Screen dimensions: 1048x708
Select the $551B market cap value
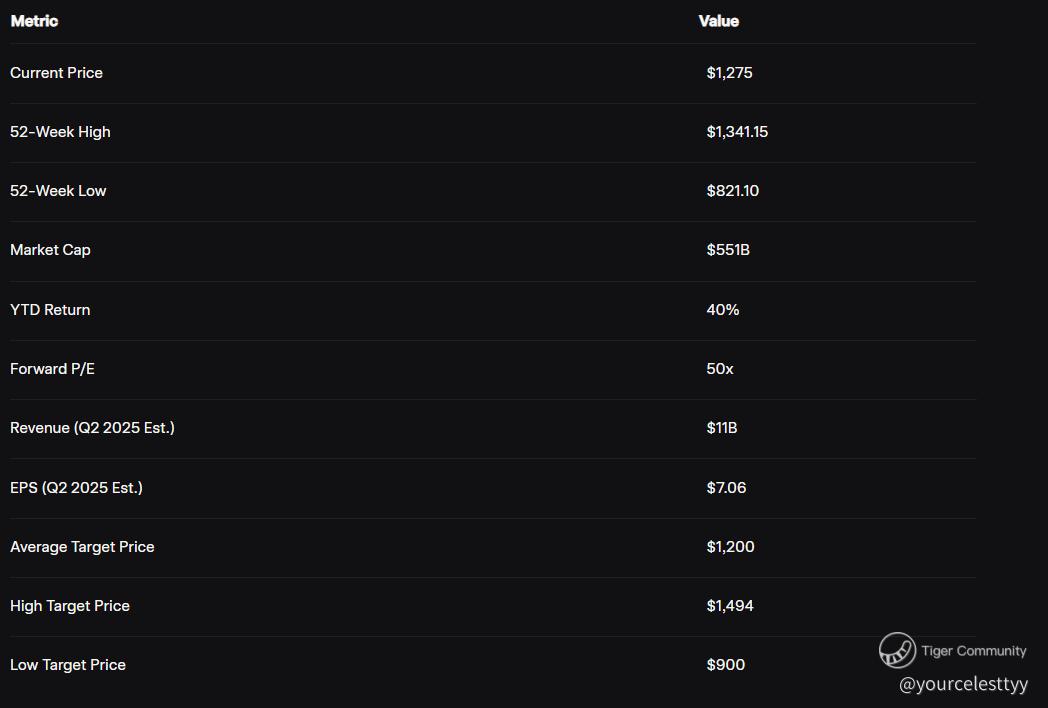coord(728,250)
